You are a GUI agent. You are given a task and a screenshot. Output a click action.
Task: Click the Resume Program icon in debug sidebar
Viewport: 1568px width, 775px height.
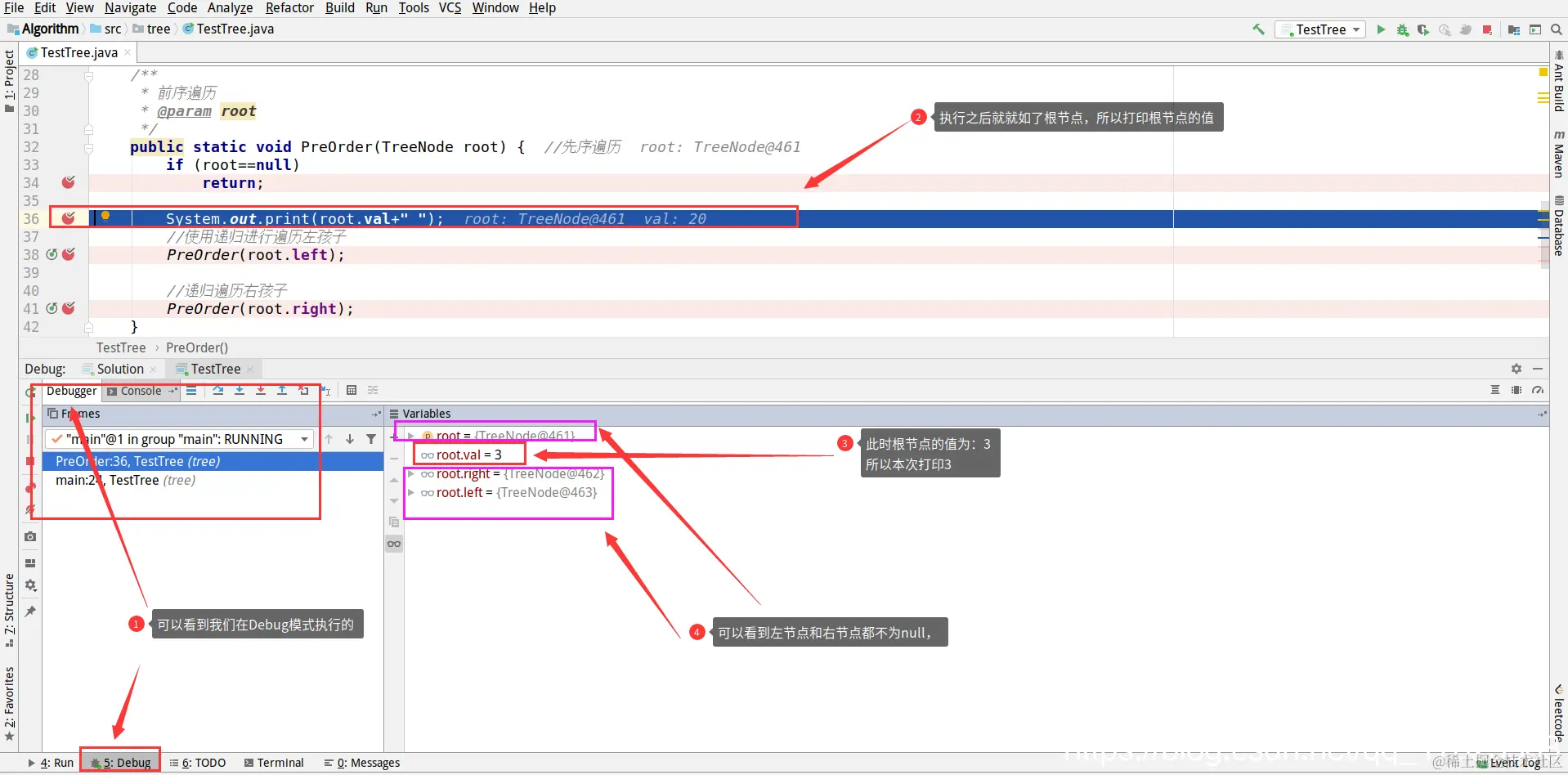tap(30, 418)
